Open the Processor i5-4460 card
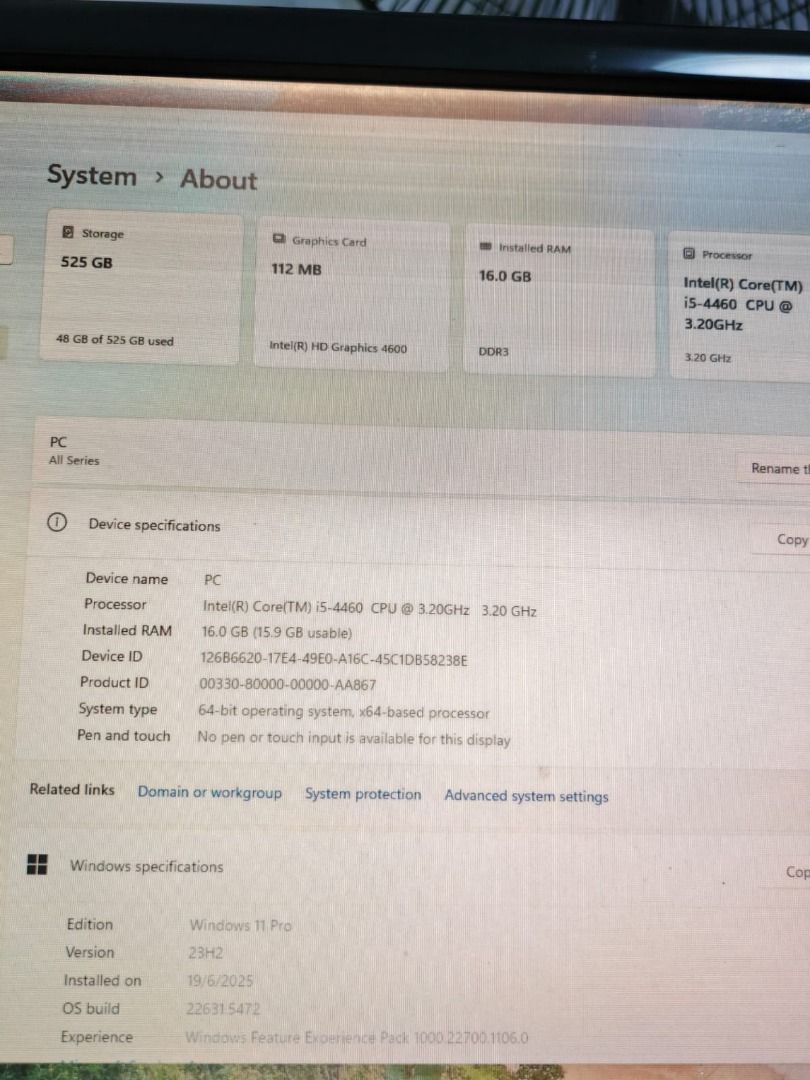The width and height of the screenshot is (810, 1080). pos(740,307)
